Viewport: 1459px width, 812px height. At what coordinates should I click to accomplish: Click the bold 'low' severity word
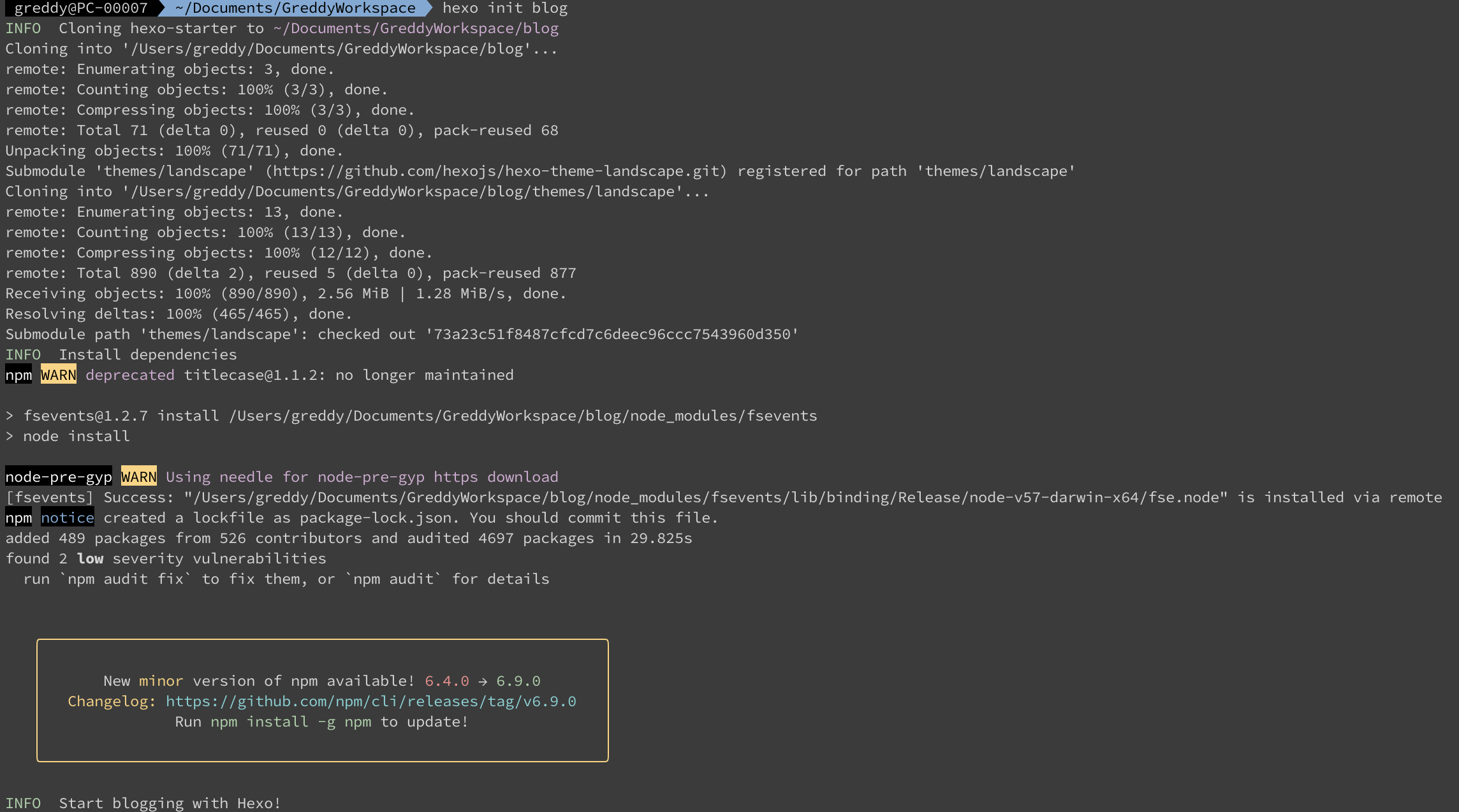point(90,558)
